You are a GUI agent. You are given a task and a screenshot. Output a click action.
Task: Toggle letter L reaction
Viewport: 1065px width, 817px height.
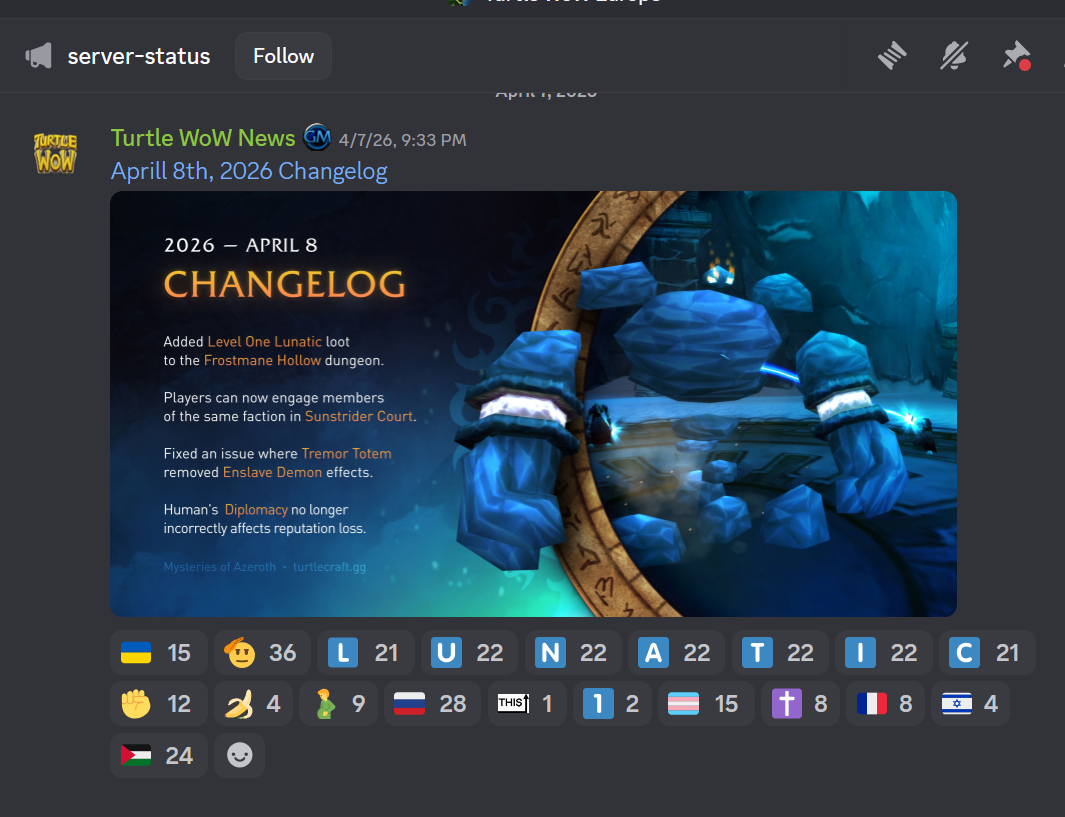(365, 653)
